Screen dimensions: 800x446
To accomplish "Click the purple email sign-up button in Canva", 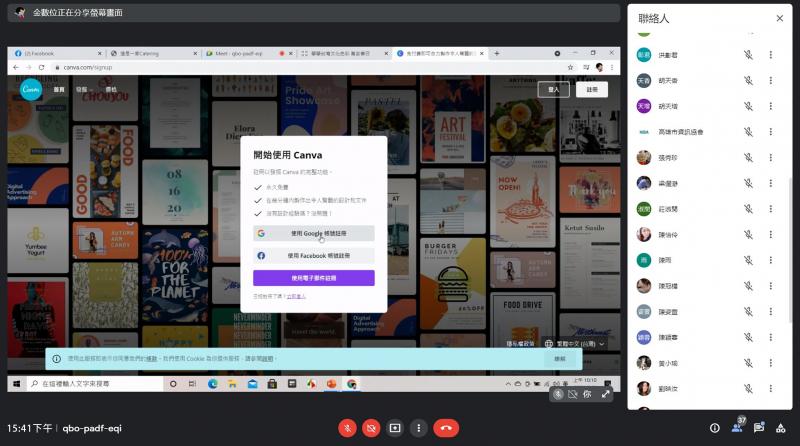I will (x=314, y=278).
